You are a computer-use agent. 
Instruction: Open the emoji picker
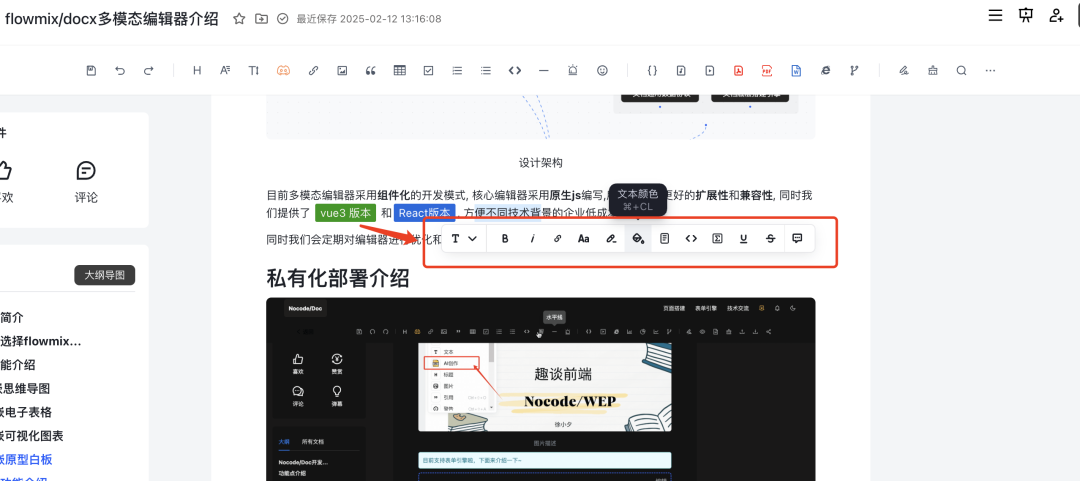(x=603, y=70)
